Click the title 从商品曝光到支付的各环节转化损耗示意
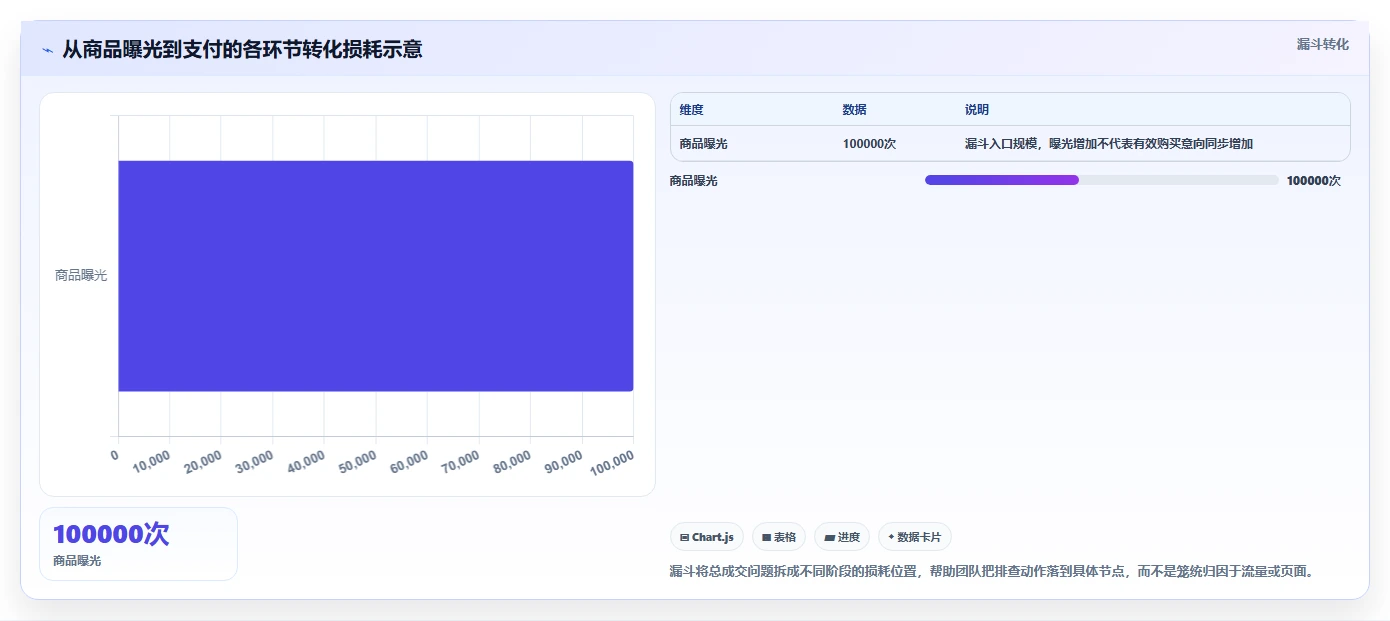The image size is (1390, 621). [242, 49]
